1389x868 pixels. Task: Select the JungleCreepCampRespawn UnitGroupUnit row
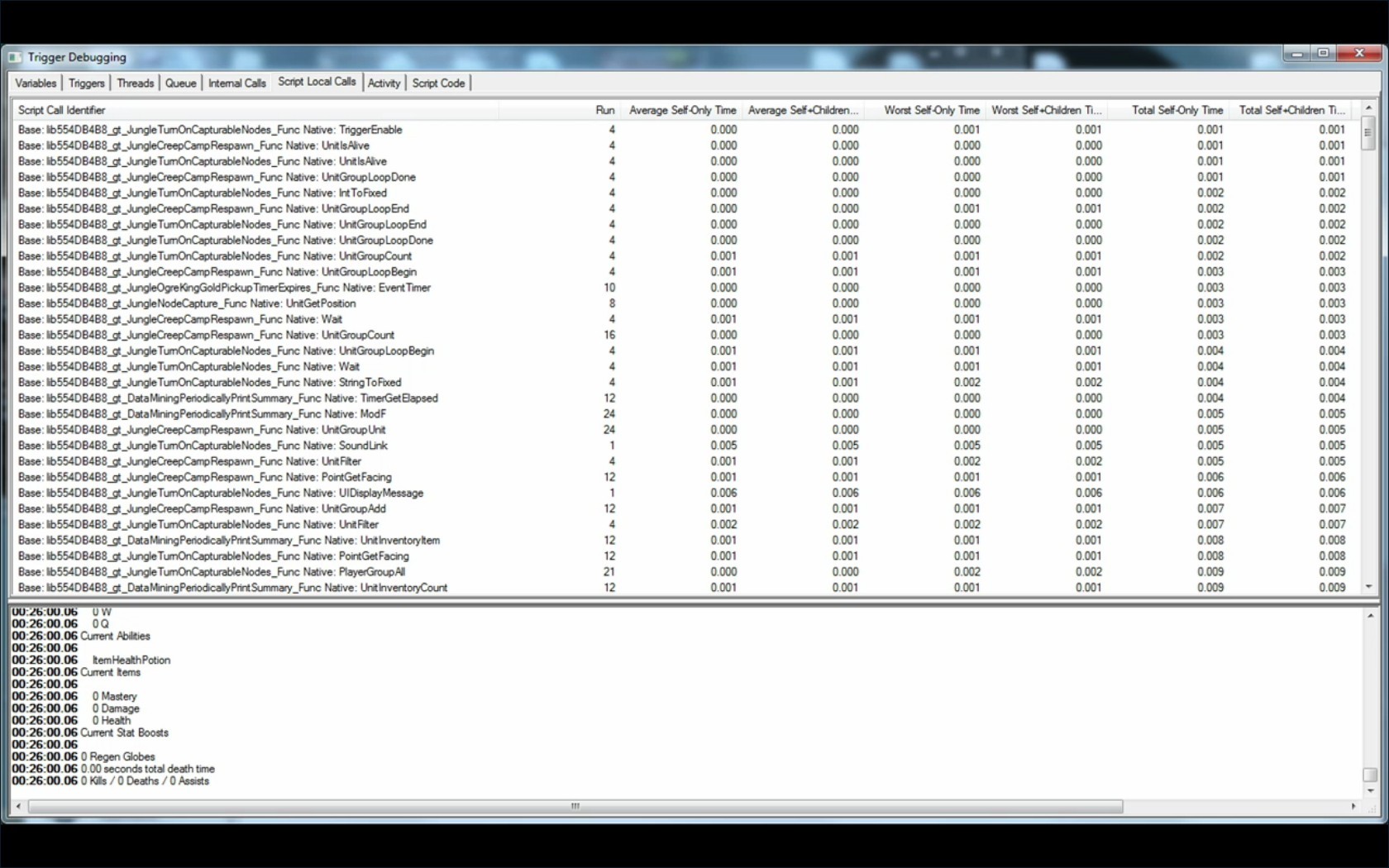[x=683, y=430]
